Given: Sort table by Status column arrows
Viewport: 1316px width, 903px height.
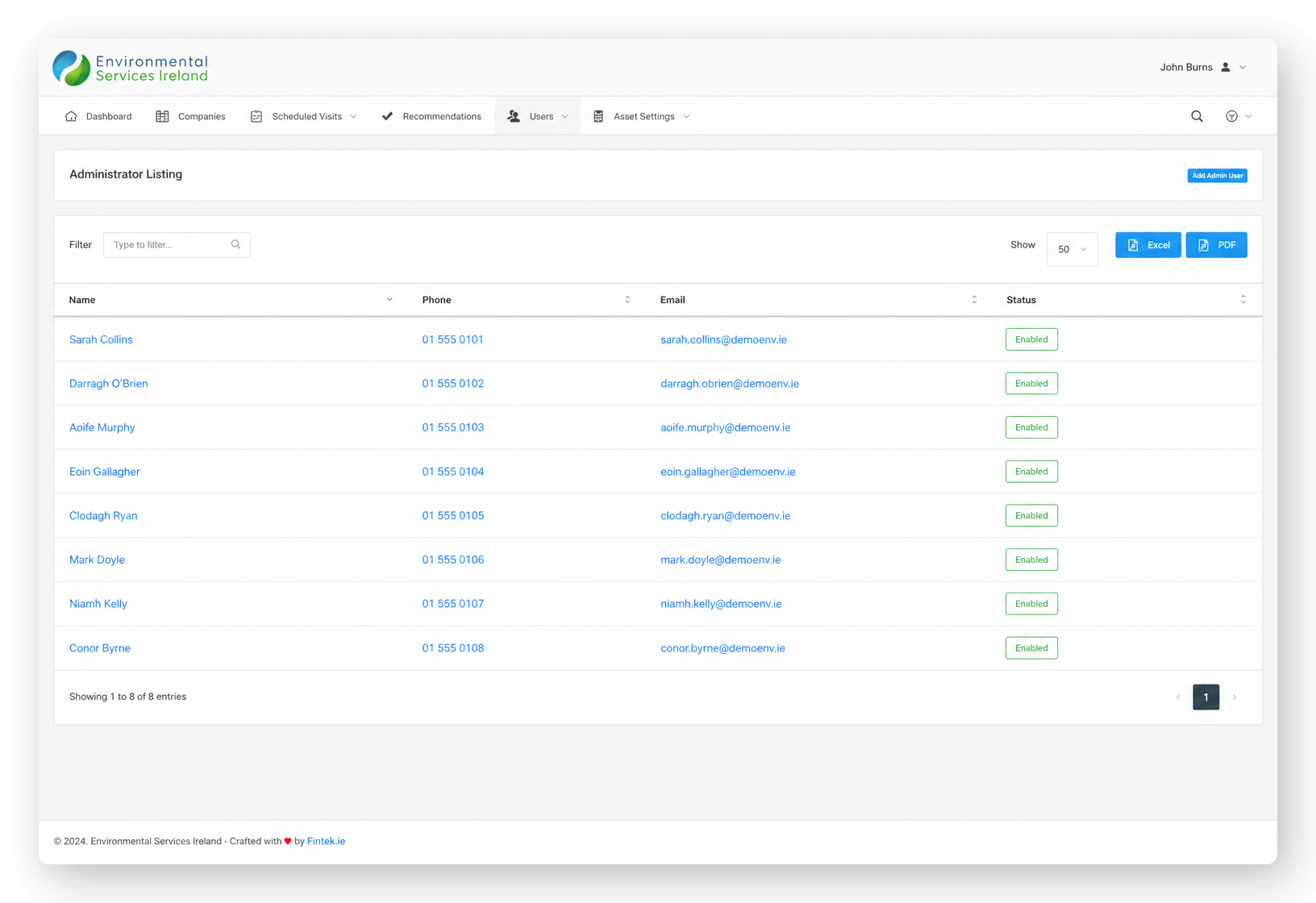Looking at the screenshot, I should coord(1243,300).
